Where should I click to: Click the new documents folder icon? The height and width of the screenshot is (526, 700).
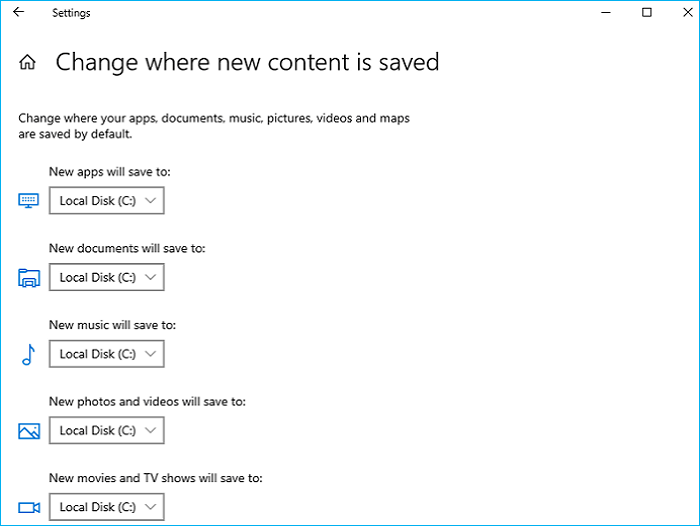[x=29, y=278]
